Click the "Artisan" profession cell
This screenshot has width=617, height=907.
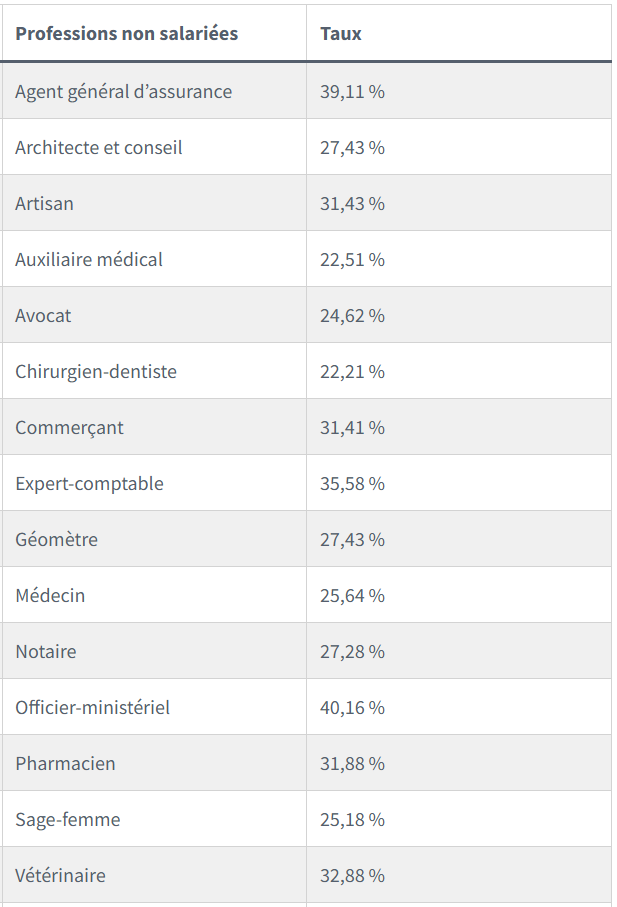[44, 204]
